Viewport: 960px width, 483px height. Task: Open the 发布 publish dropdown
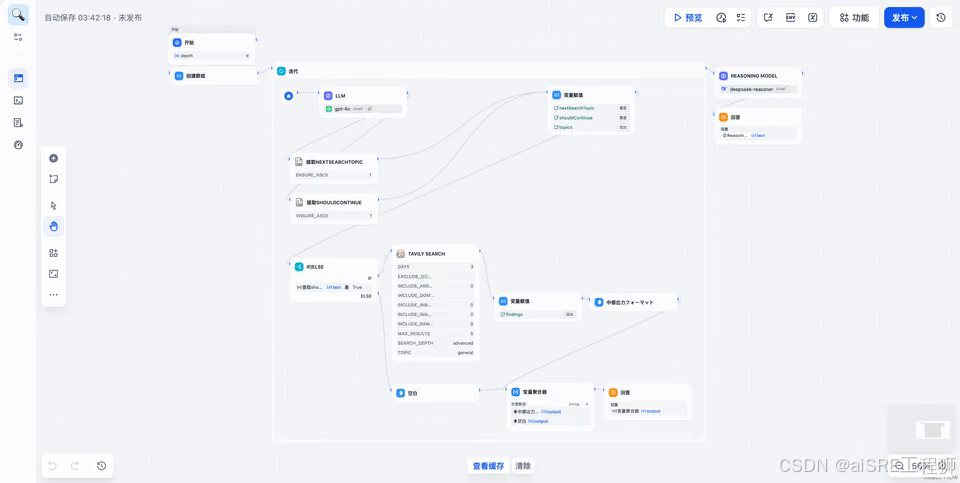[x=904, y=18]
